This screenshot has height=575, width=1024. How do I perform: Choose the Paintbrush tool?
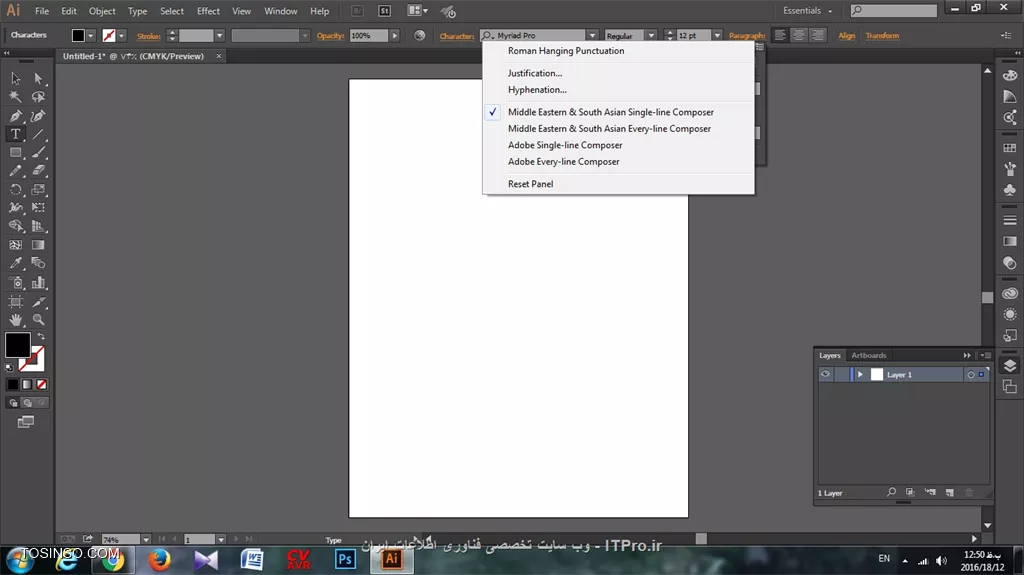38,152
